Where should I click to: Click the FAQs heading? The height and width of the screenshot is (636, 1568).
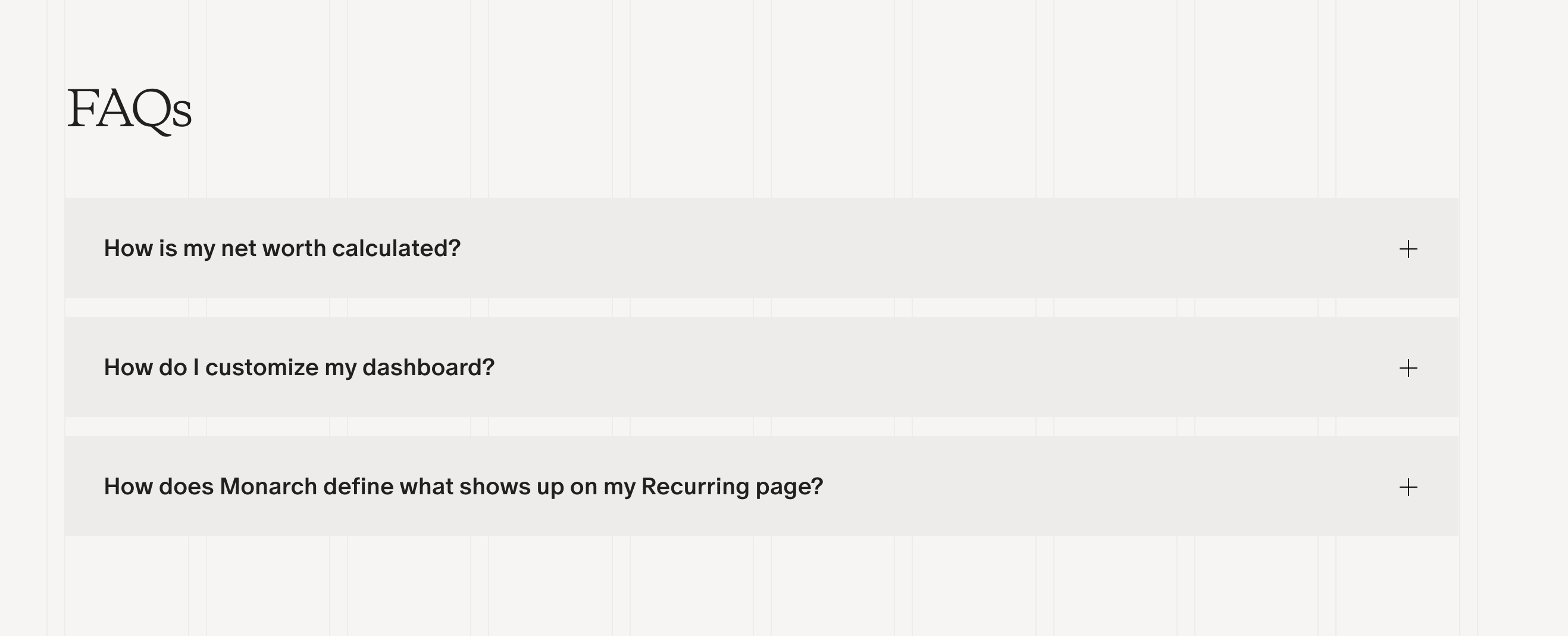(129, 110)
